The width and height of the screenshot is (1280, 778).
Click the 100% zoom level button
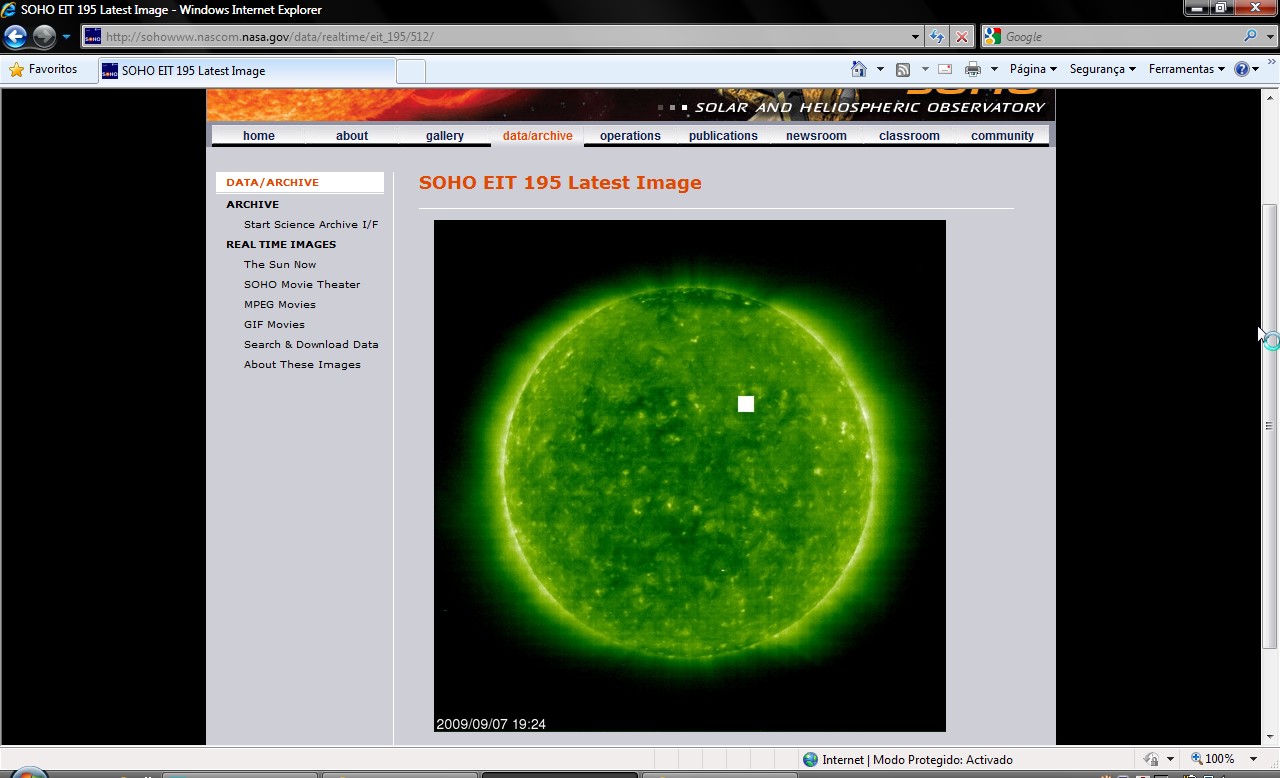click(x=1212, y=760)
